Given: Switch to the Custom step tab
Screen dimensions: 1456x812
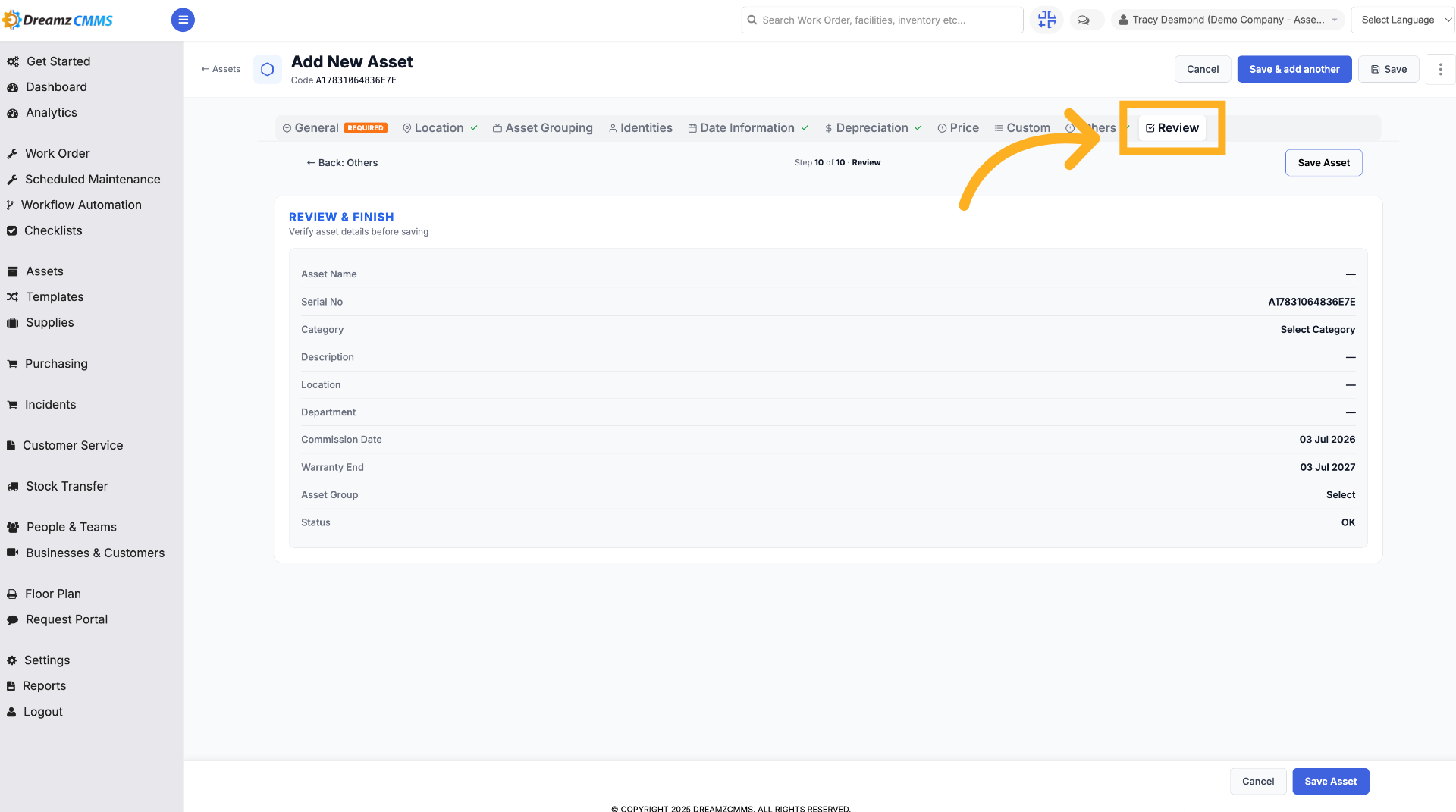Looking at the screenshot, I should click(1022, 128).
